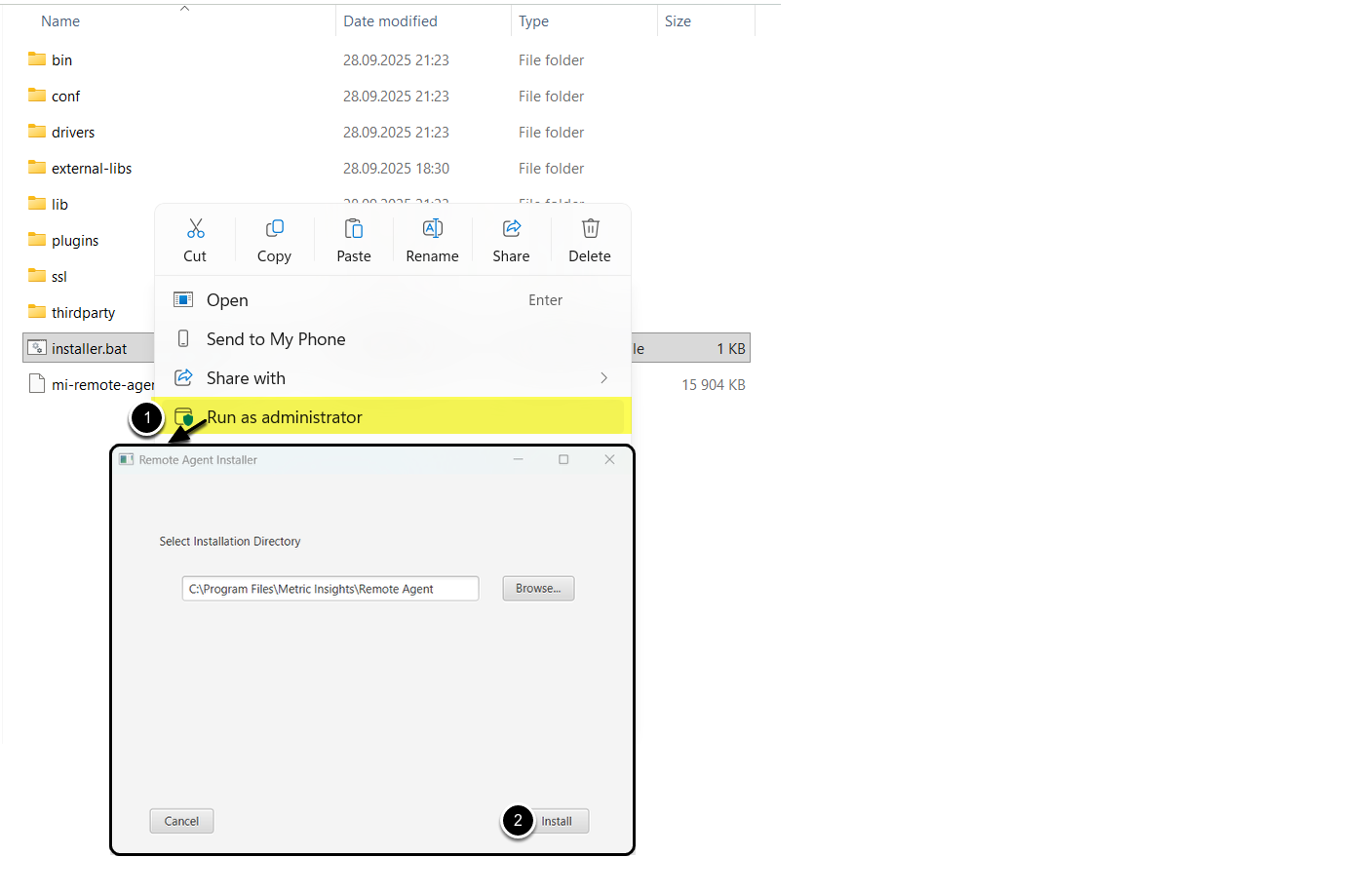The height and width of the screenshot is (896, 1358).
Task: Select the plugins folder name
Action: (x=75, y=241)
